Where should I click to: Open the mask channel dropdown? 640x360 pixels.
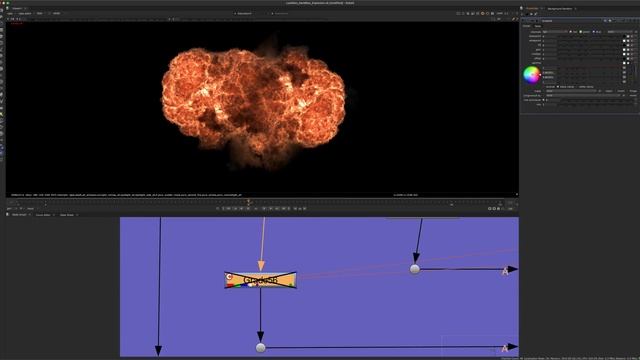[x=571, y=91]
